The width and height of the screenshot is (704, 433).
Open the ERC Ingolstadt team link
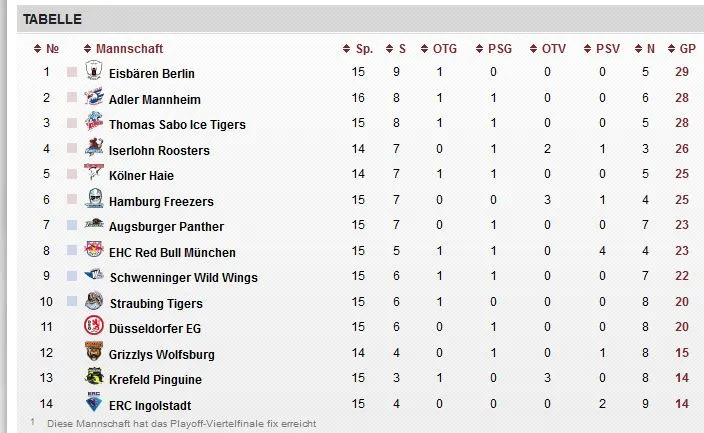tap(150, 405)
